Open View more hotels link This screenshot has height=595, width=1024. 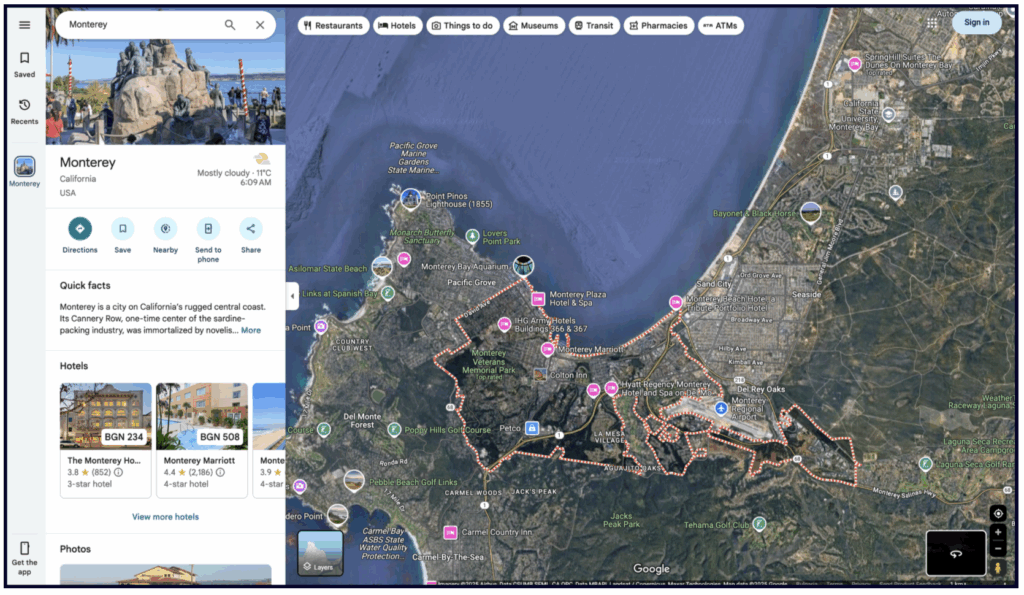(x=165, y=517)
